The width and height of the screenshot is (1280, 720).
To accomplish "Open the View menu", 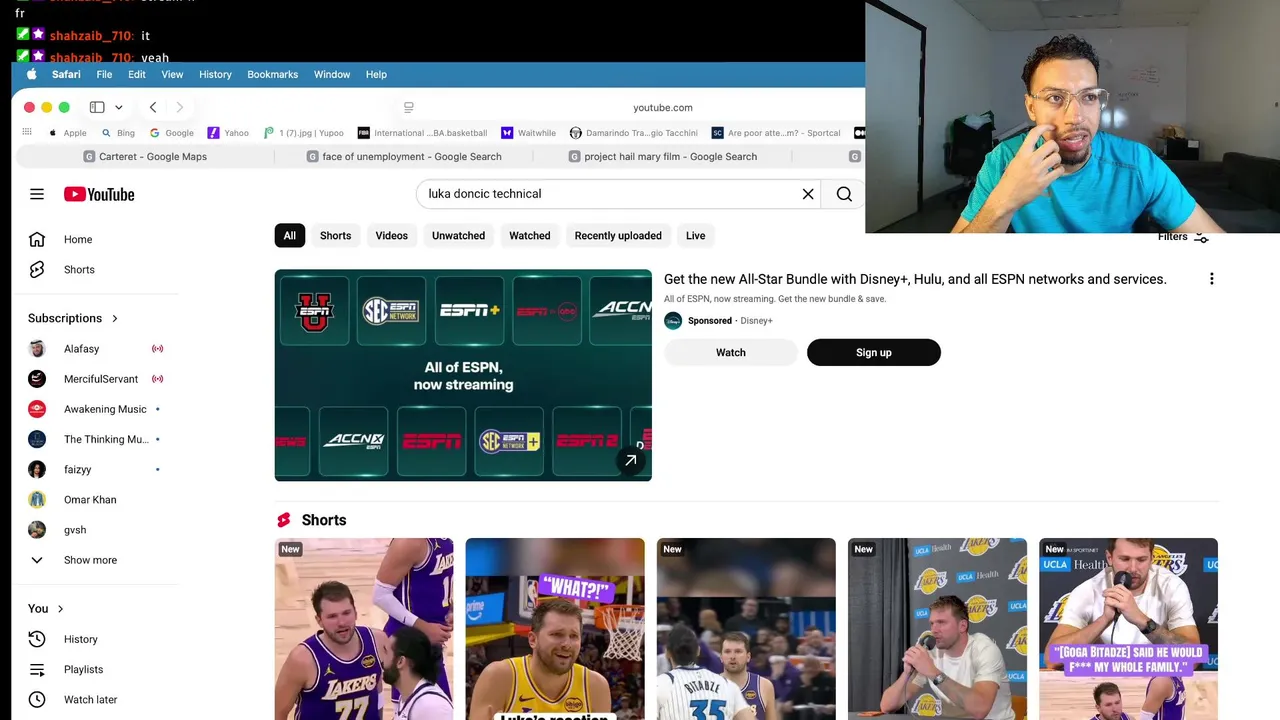I will tap(172, 74).
